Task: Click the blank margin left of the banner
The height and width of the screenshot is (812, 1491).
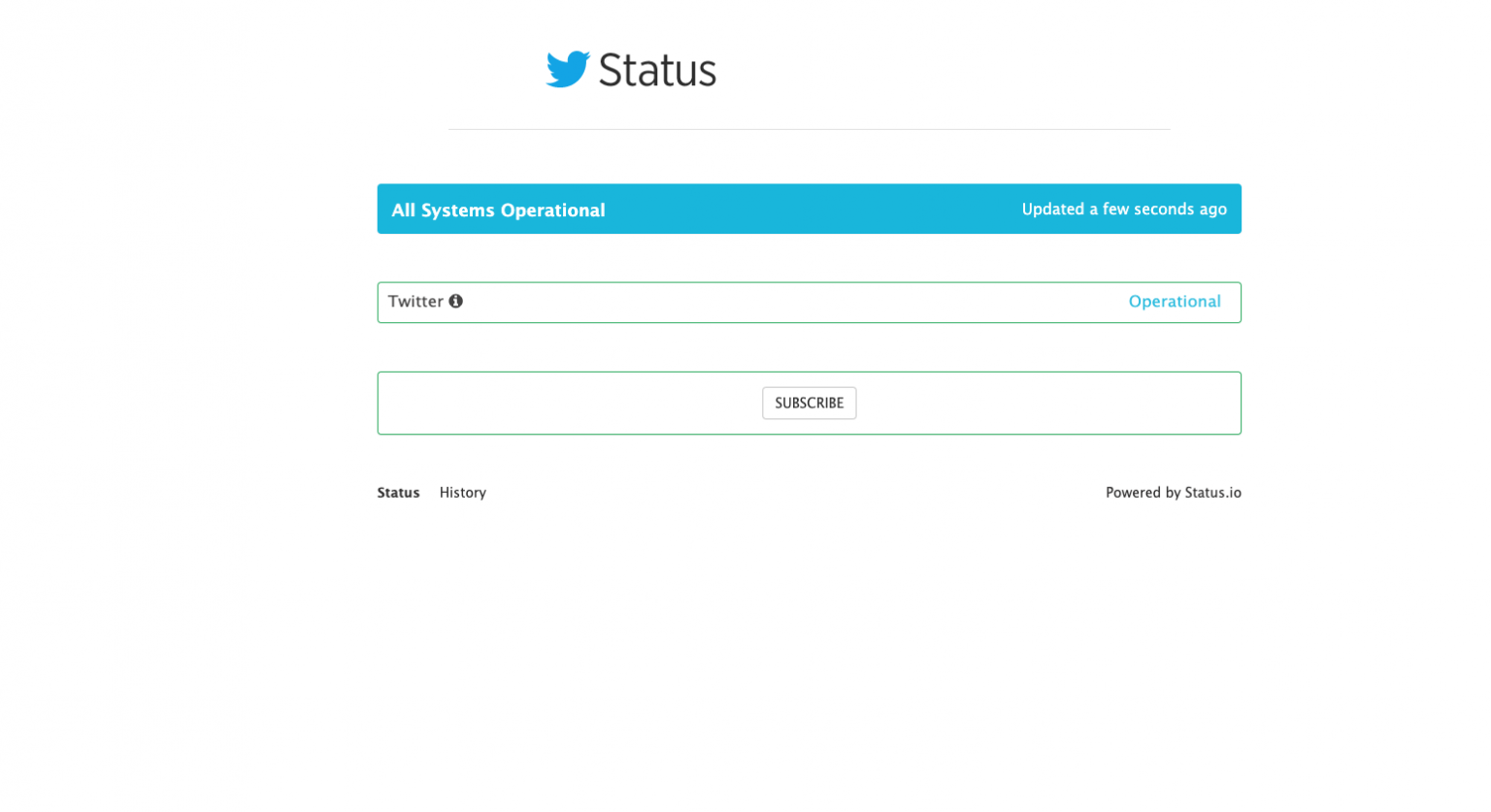Action: 194,210
